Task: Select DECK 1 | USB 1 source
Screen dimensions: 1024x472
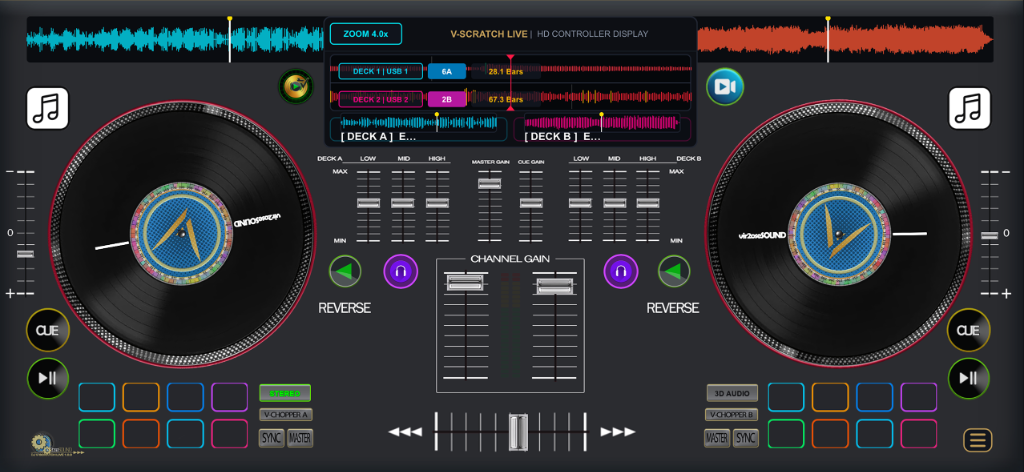Action: tap(381, 71)
